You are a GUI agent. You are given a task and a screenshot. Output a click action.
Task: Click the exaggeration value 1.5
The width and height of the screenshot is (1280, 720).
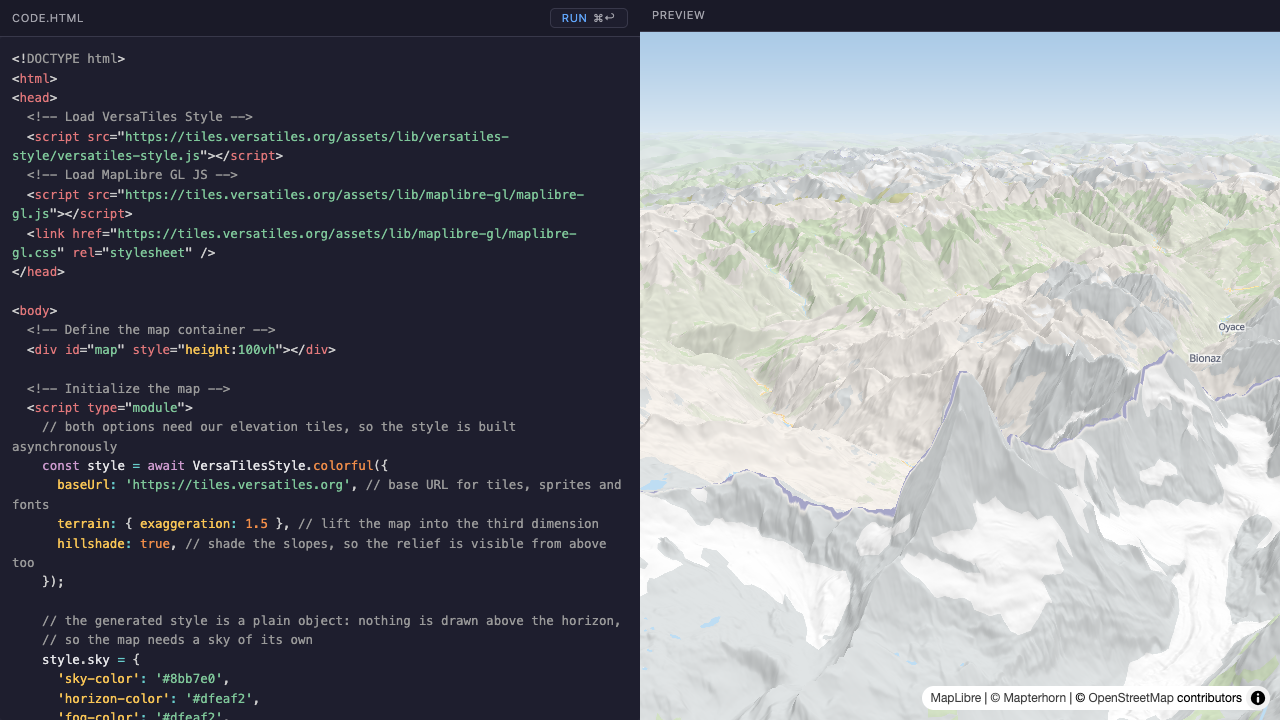click(x=256, y=524)
